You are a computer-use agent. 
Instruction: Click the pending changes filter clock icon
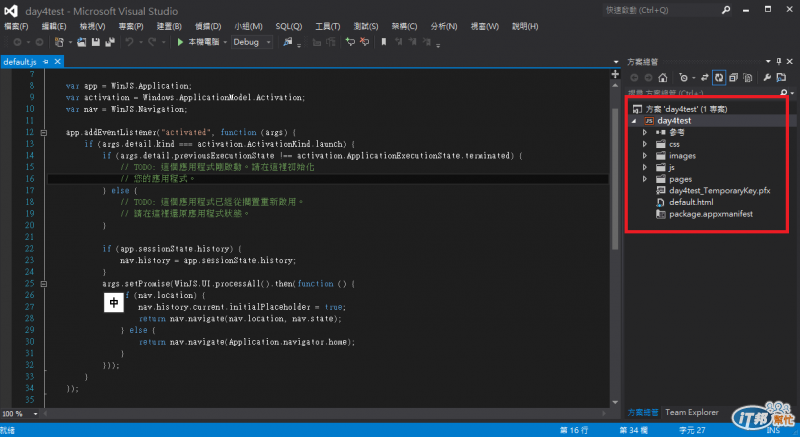(x=683, y=78)
